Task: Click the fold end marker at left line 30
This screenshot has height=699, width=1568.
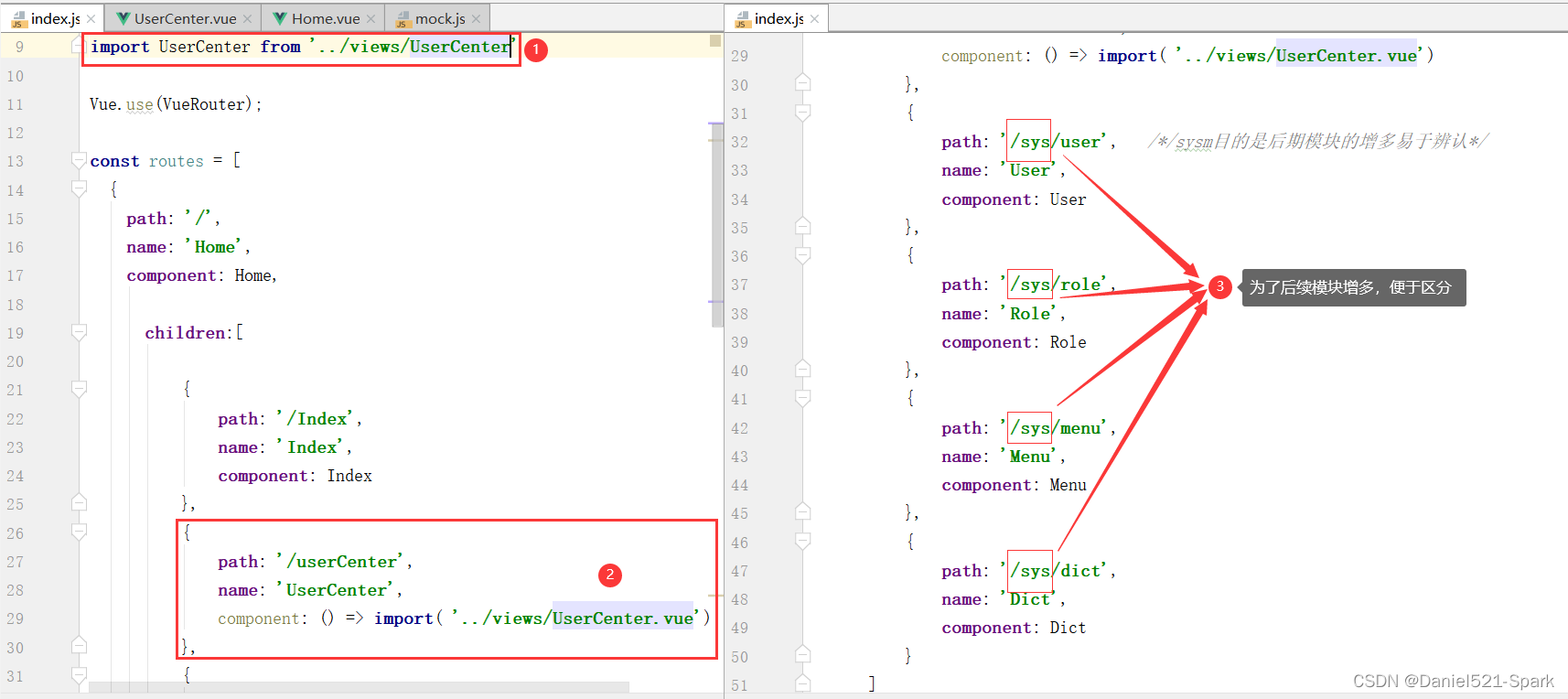Action: tap(79, 646)
